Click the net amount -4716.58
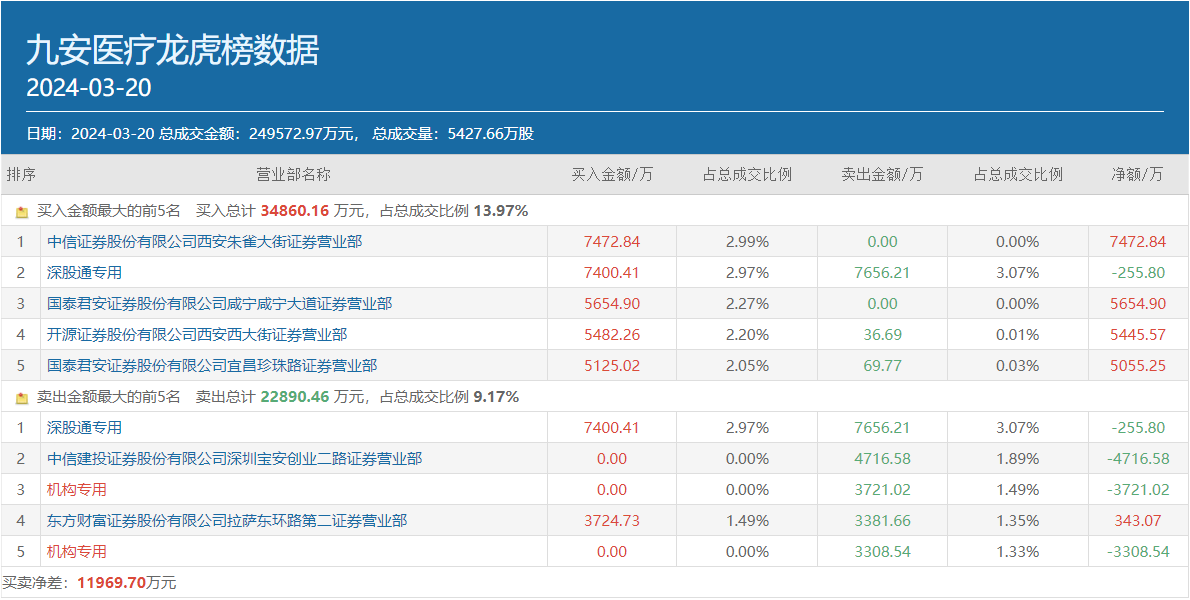1190x600 pixels. click(x=1137, y=459)
